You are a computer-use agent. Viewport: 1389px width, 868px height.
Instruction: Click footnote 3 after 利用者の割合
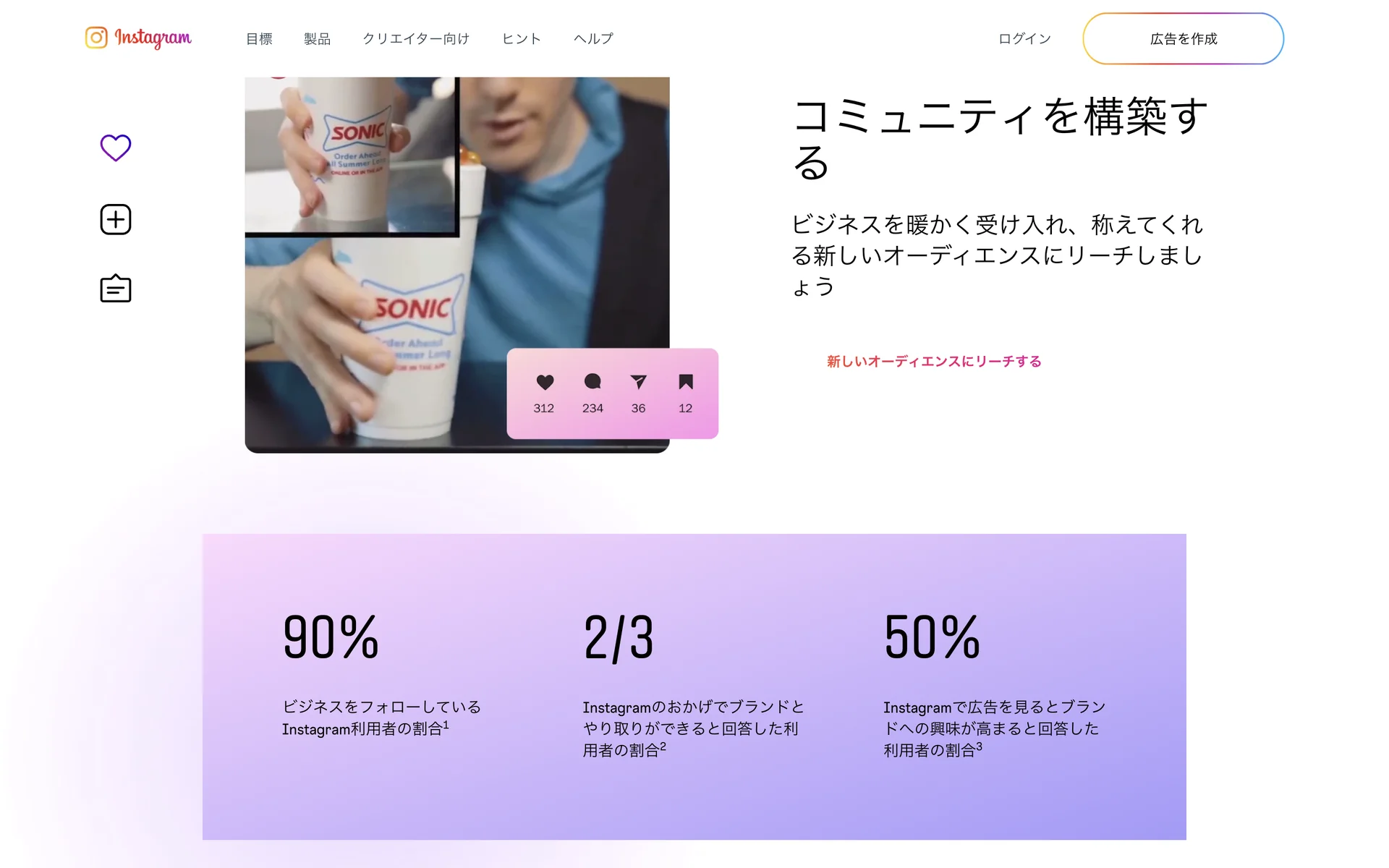tap(979, 746)
